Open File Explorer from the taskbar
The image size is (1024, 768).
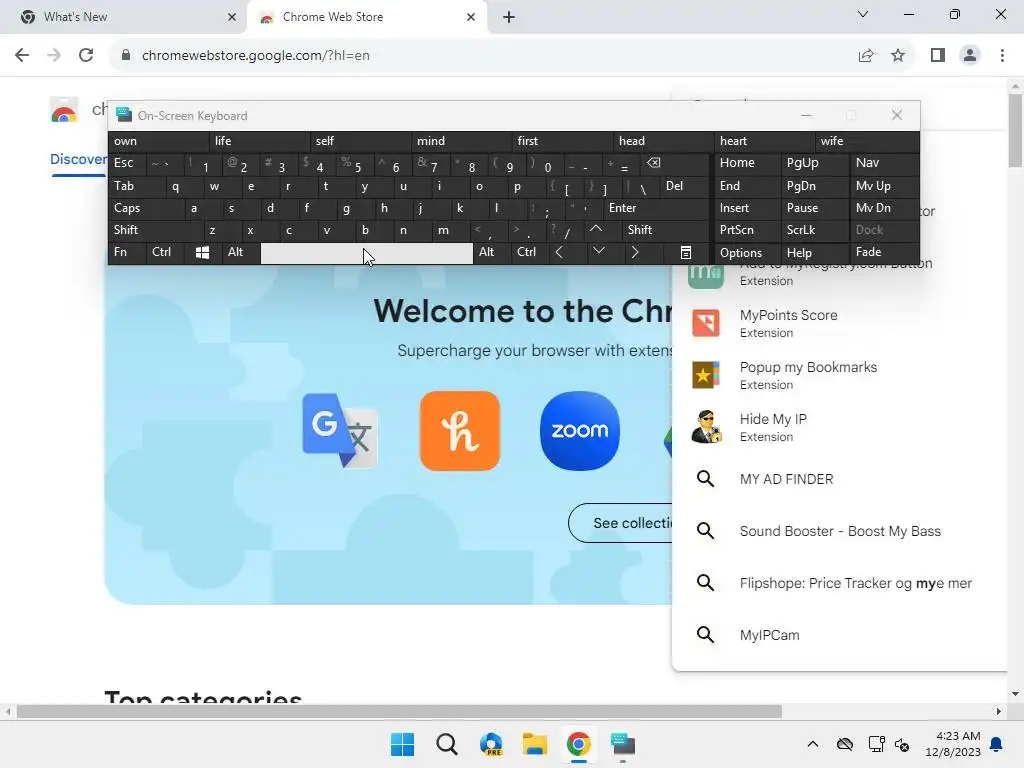(534, 744)
